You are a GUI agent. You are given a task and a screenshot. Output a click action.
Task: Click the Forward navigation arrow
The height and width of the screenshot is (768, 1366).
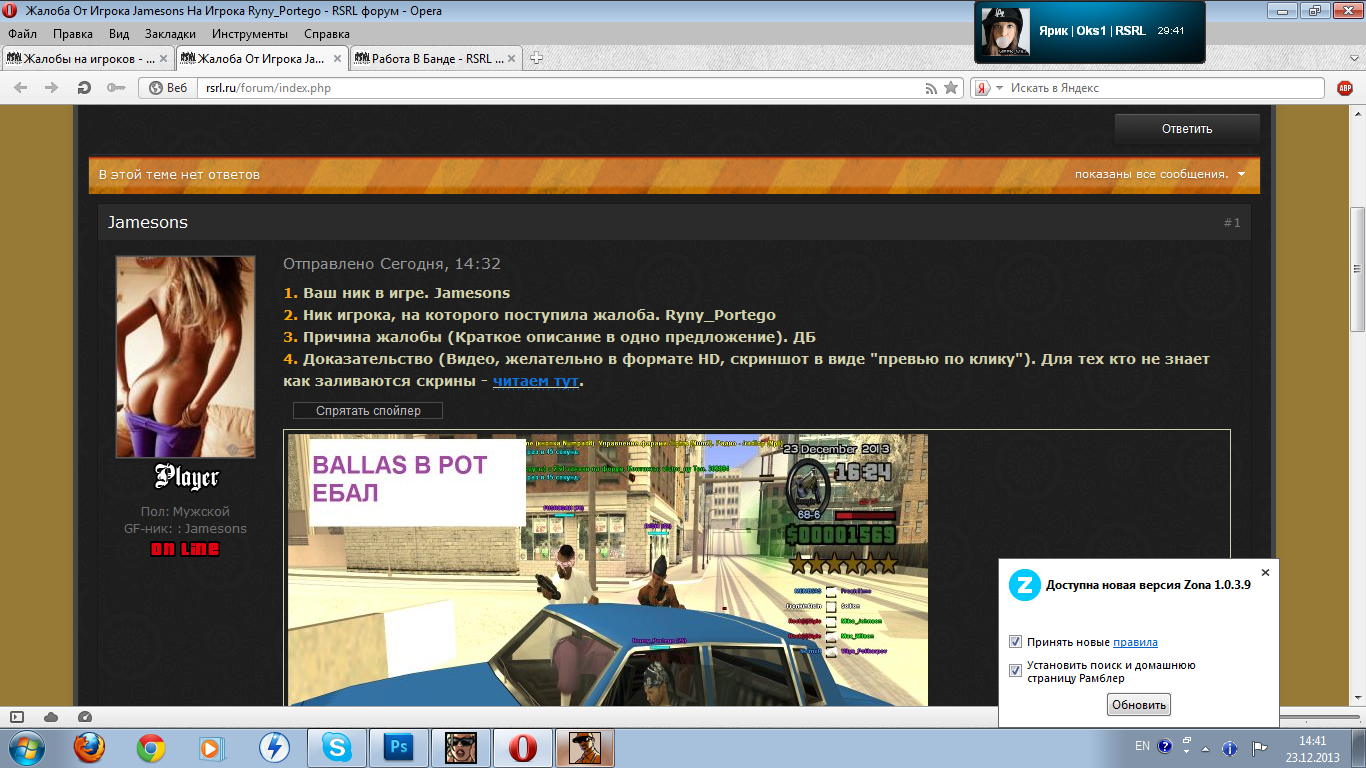click(x=52, y=88)
